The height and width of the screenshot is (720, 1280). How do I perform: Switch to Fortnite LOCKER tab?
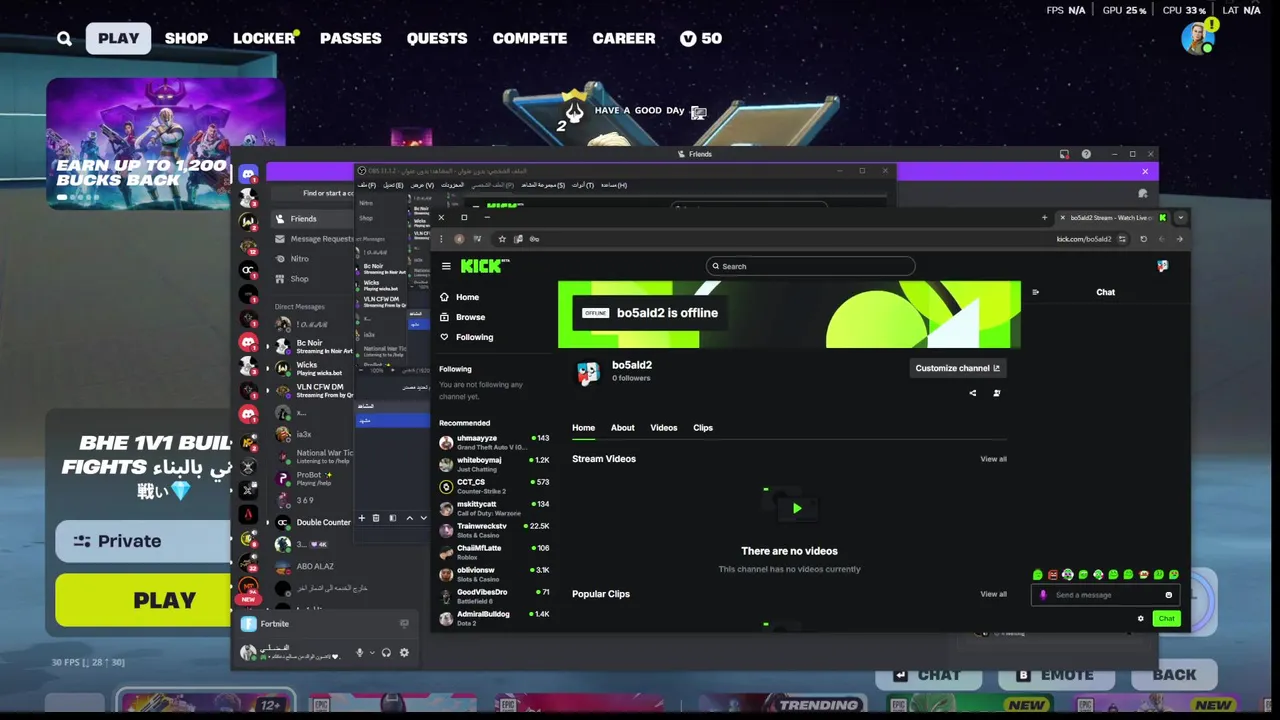pos(264,38)
